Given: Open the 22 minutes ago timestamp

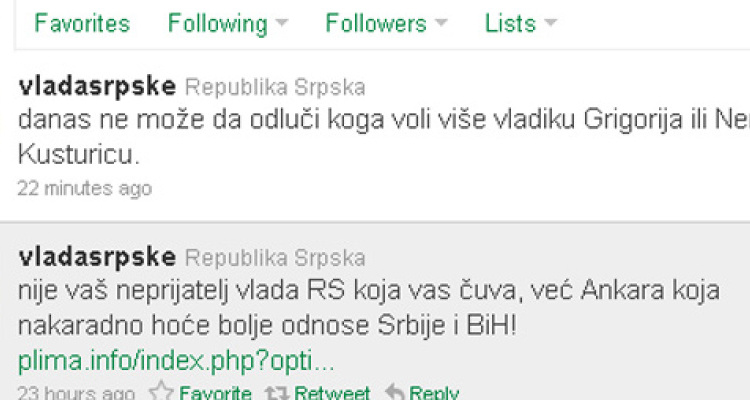Looking at the screenshot, I should click(85, 188).
